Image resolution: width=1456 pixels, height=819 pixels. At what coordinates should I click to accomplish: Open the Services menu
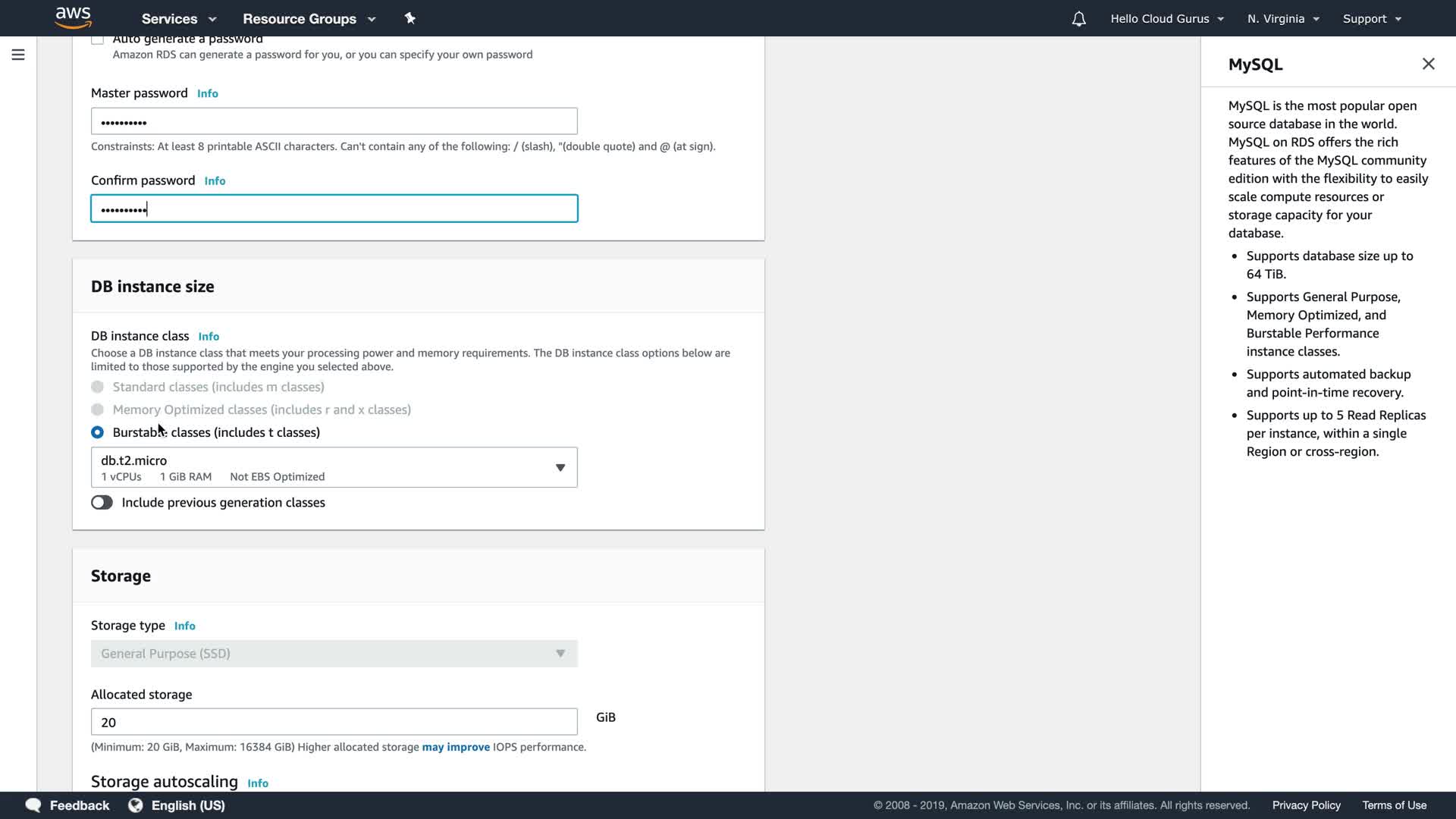click(179, 19)
